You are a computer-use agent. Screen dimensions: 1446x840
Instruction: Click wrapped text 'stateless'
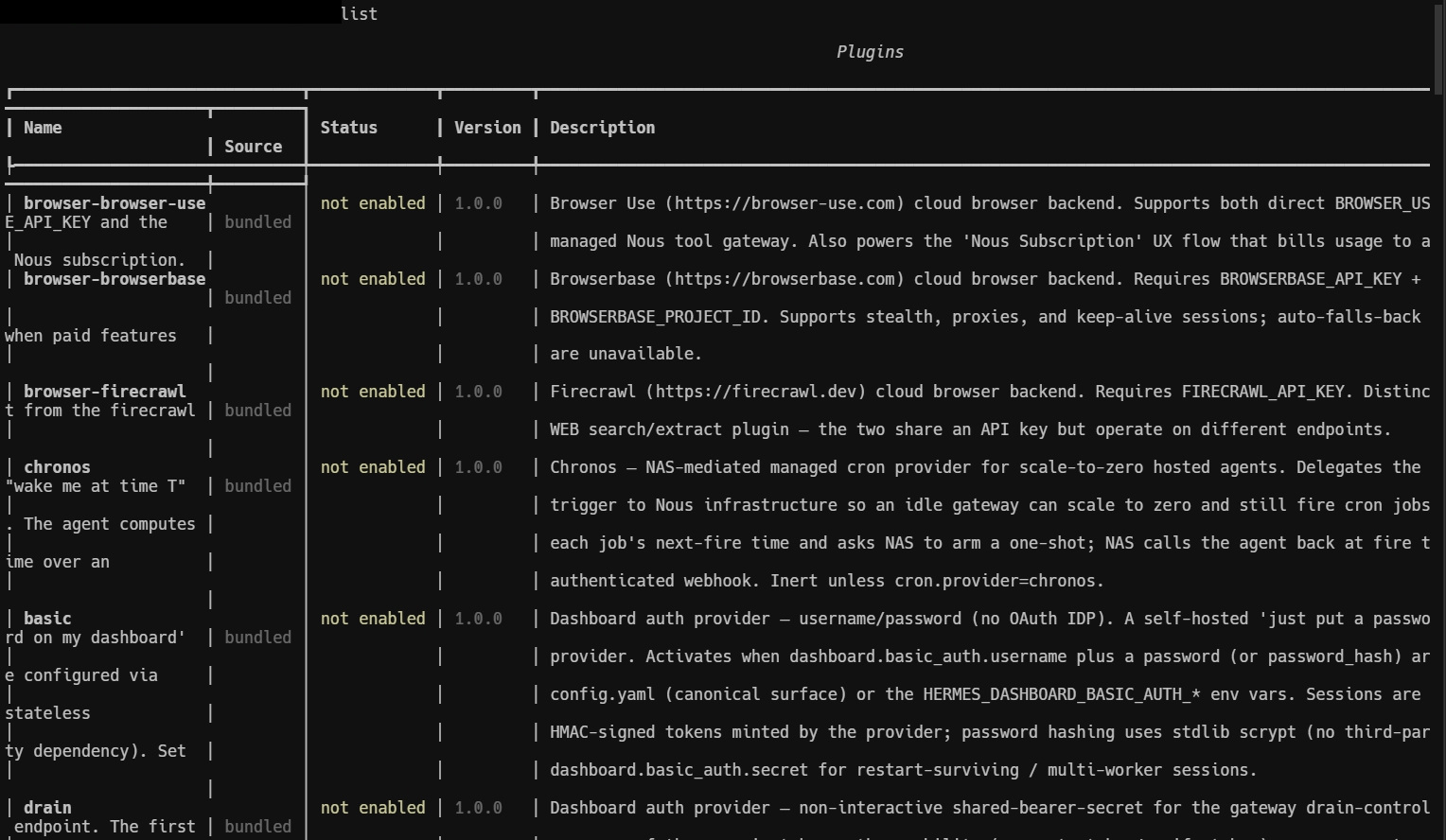(47, 713)
